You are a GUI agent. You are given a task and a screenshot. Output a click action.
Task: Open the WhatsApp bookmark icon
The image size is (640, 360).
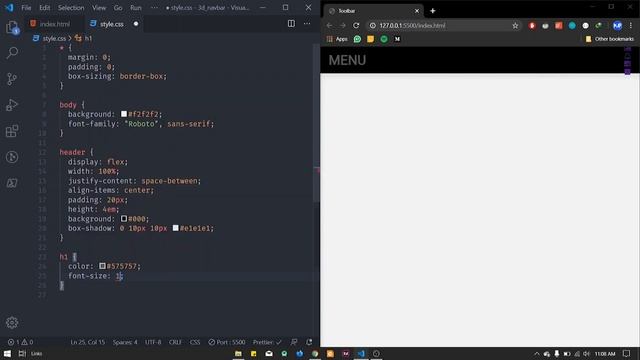pos(357,39)
